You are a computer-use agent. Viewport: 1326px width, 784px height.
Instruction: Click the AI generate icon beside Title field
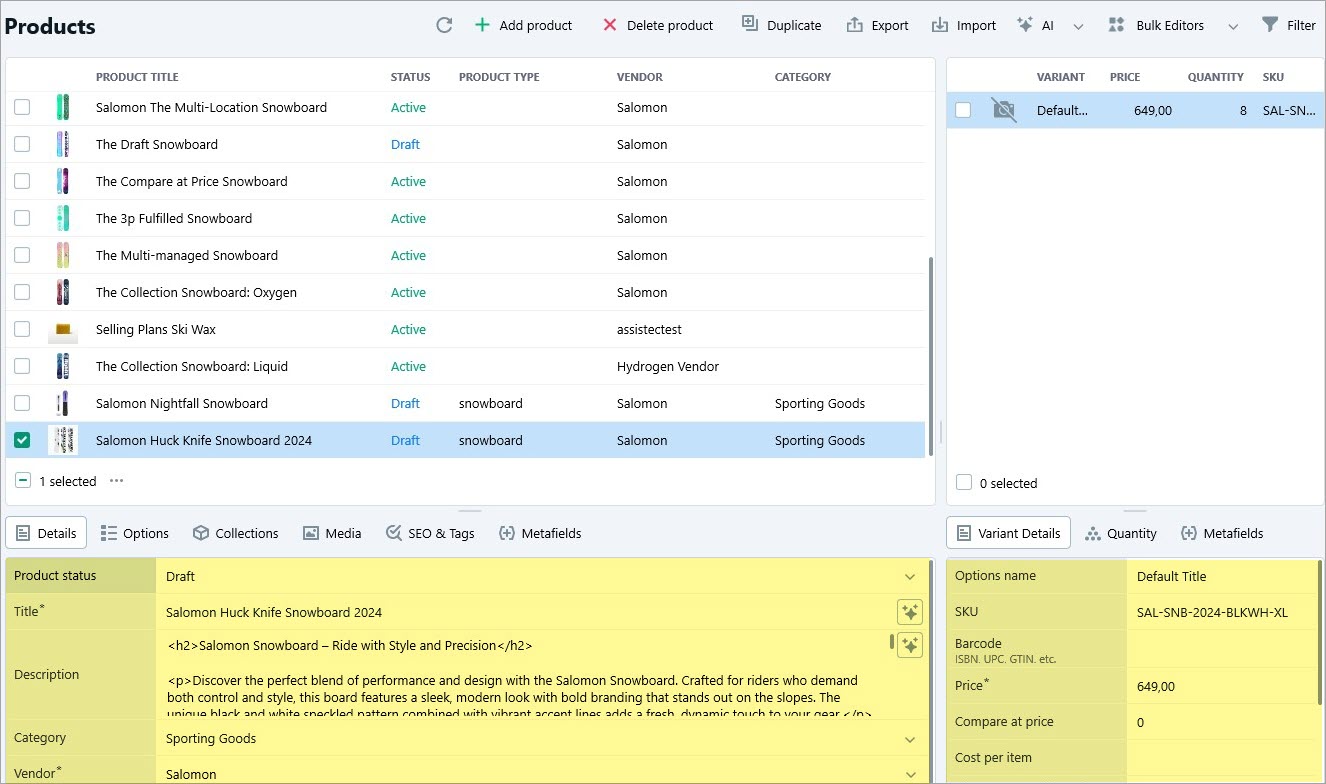coord(909,612)
